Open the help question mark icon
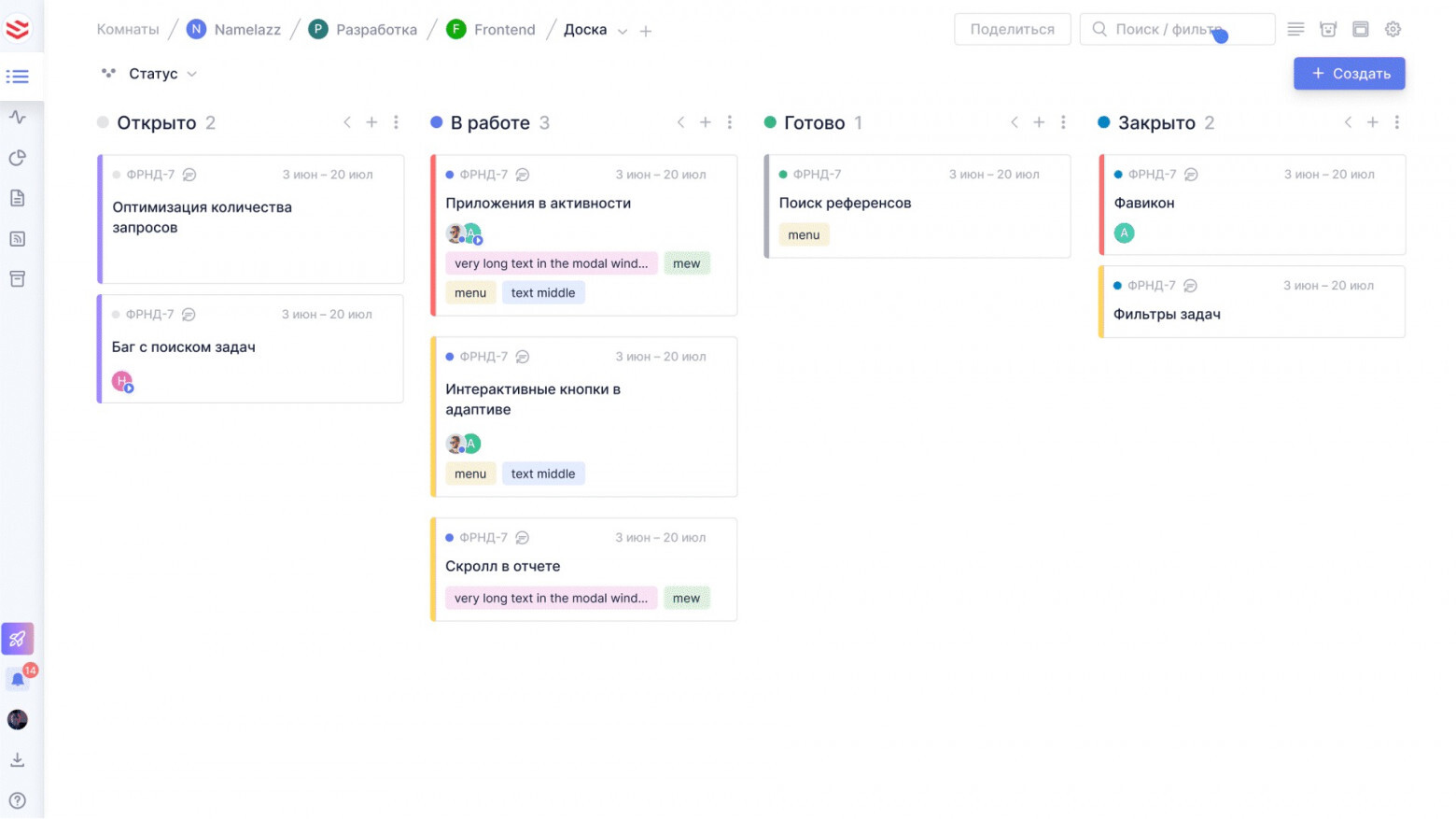Screen dimensions: 1456x819 [x=18, y=800]
